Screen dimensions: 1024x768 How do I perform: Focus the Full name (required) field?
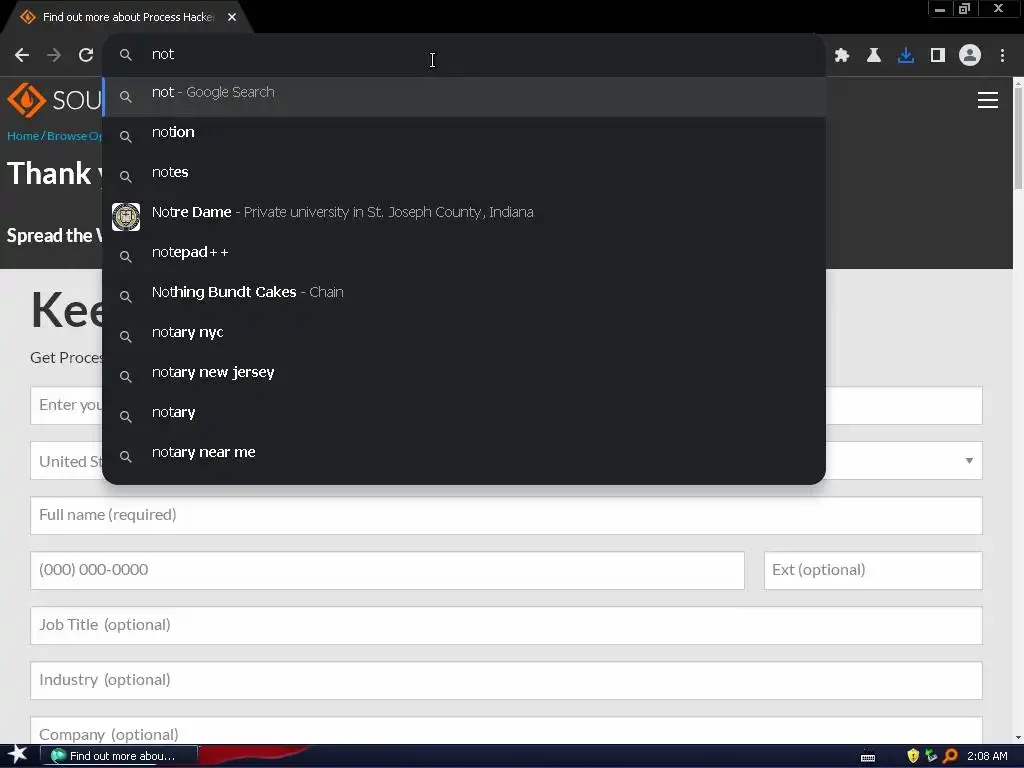point(506,515)
